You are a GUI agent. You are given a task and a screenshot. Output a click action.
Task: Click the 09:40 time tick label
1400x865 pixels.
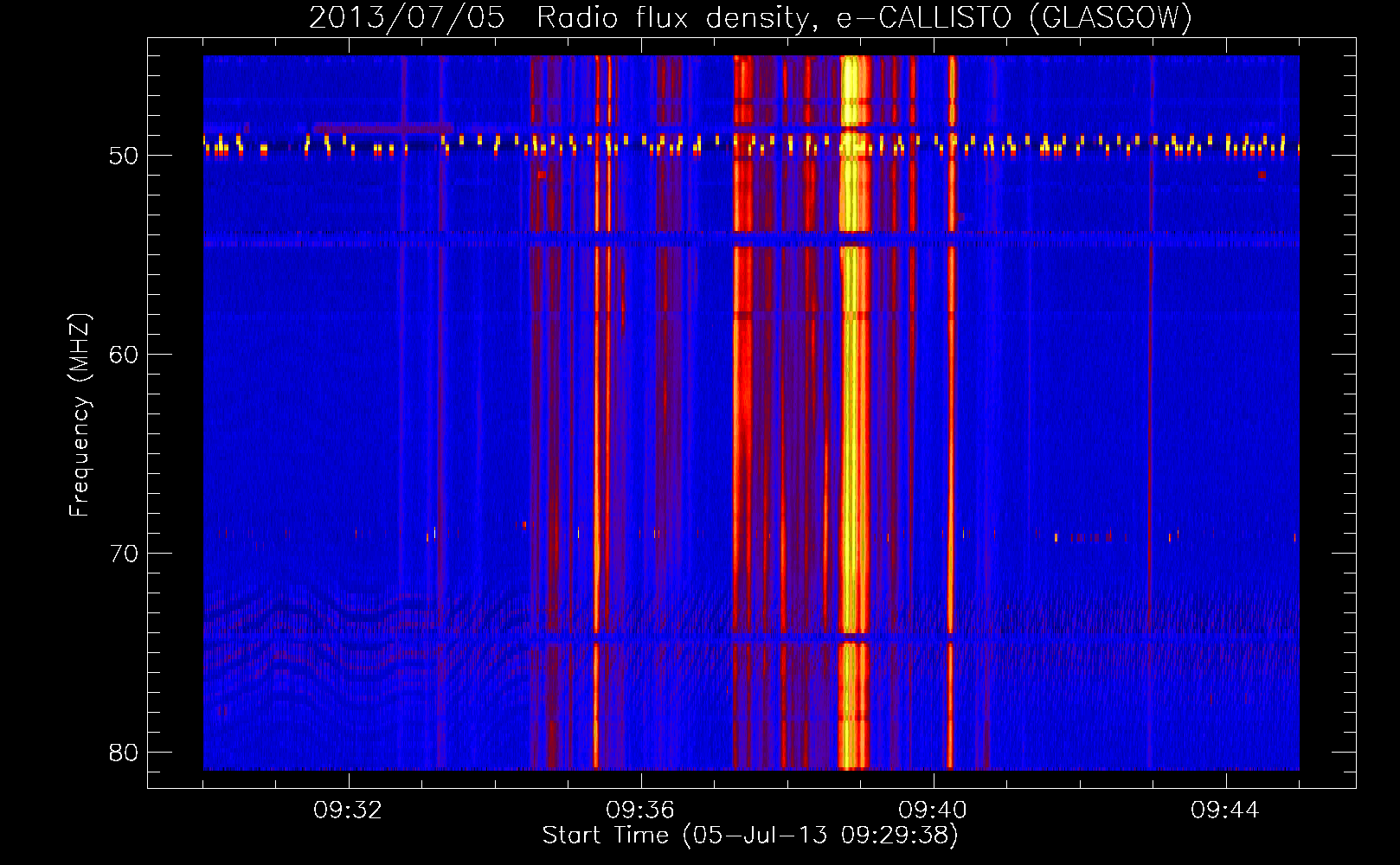tap(933, 811)
